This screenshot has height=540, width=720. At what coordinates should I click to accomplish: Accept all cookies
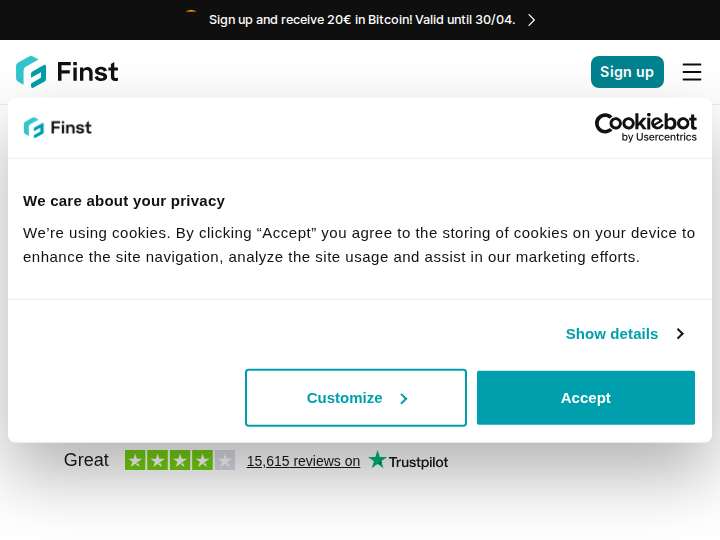tap(585, 398)
